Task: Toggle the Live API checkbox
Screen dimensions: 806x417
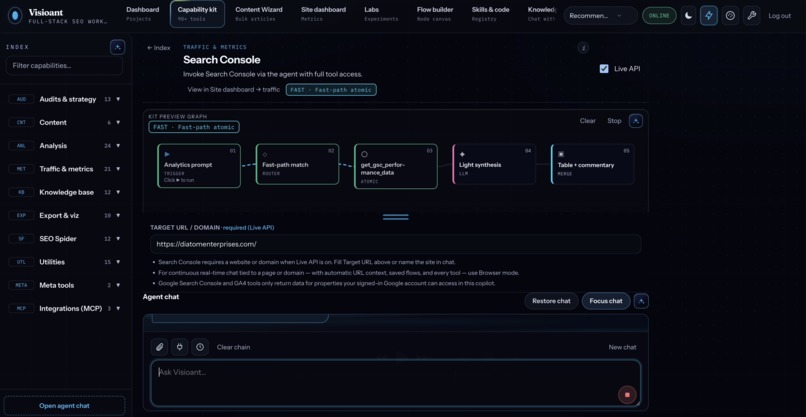Action: pos(604,68)
